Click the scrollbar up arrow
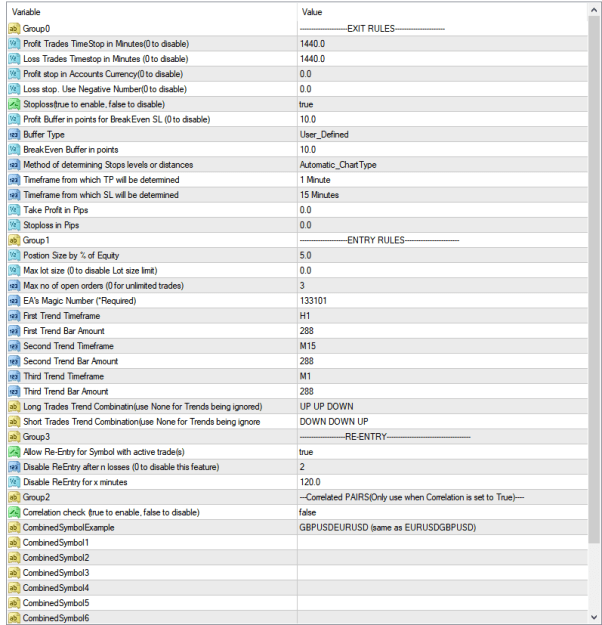This screenshot has height=625, width=602. pos(594,11)
